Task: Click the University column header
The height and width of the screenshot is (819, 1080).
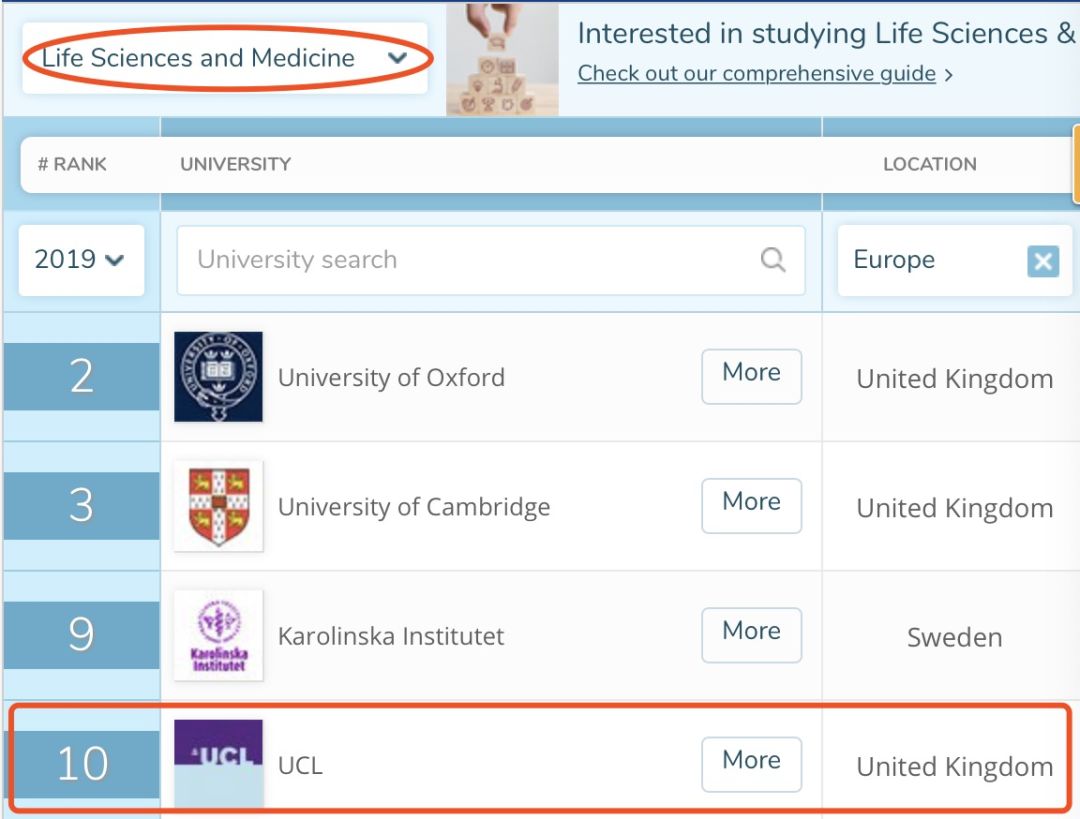Action: click(x=236, y=164)
